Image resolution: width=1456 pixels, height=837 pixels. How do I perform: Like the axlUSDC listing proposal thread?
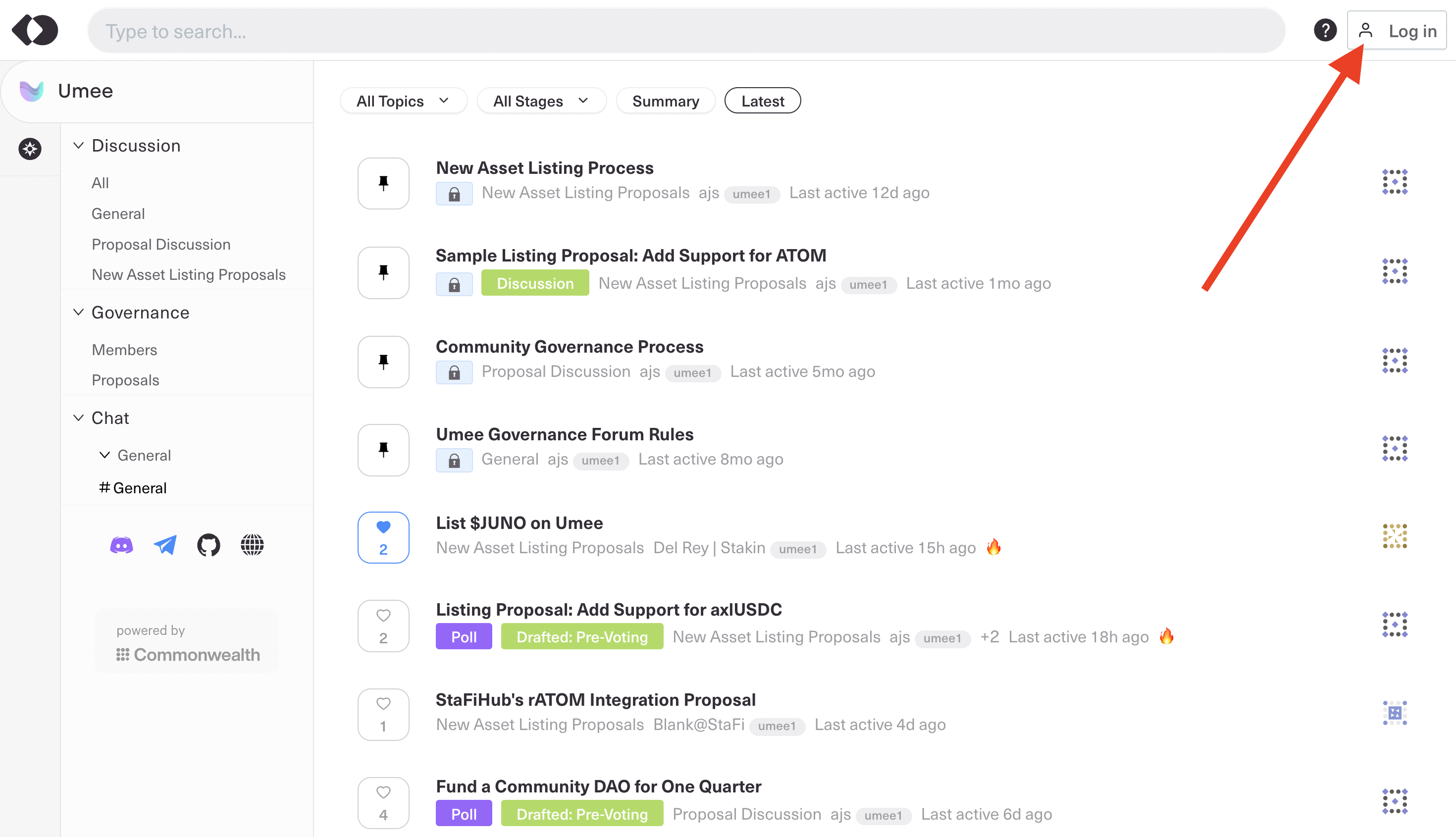click(383, 626)
